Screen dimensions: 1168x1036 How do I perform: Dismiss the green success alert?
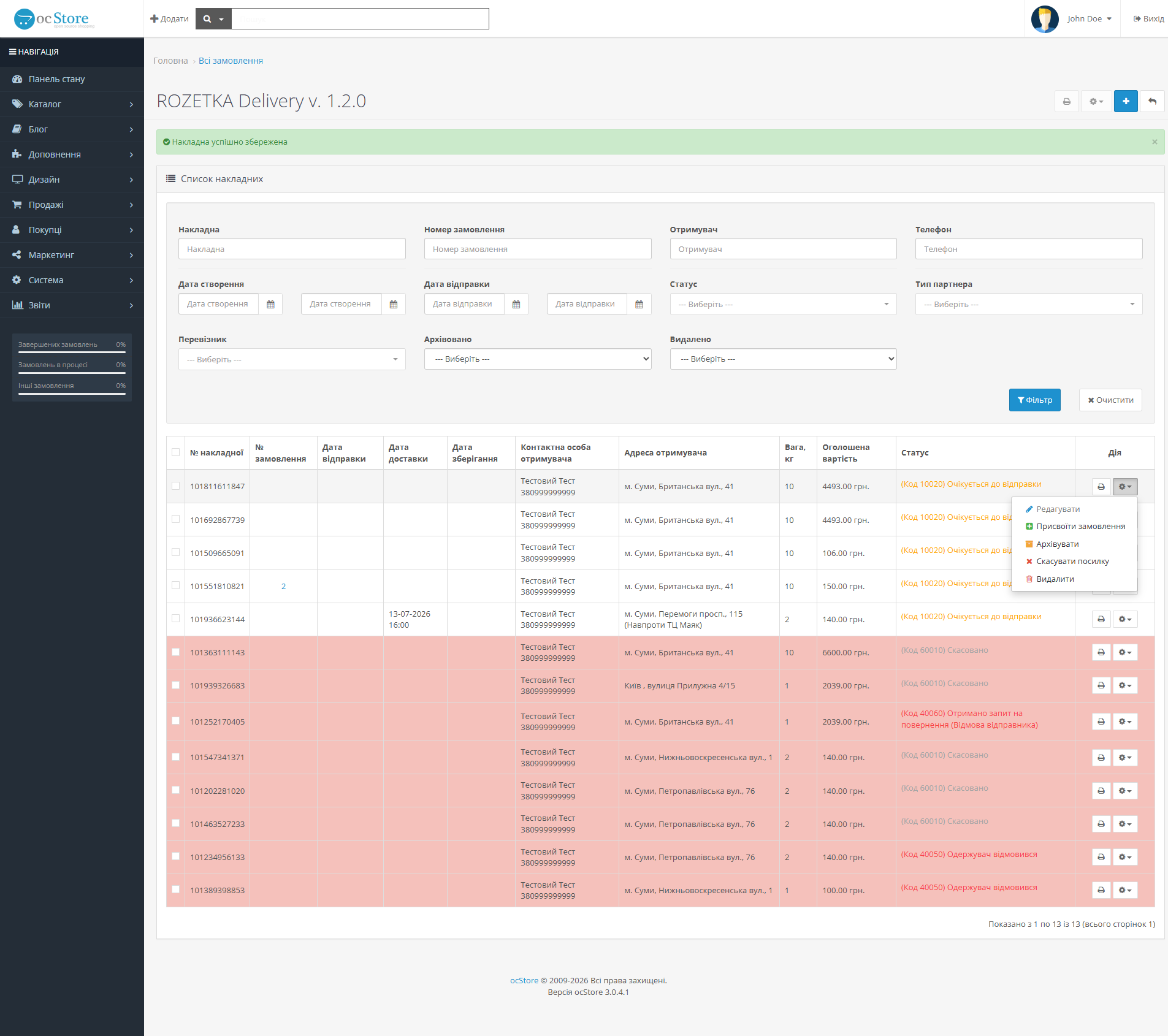point(1155,142)
